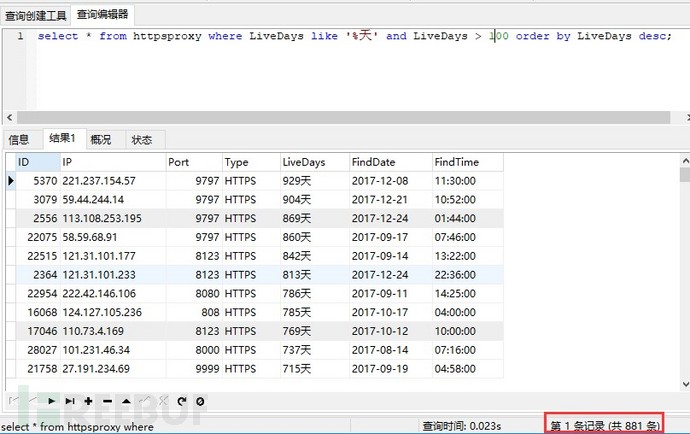Jump to last record button
Viewport: 690px width, 434px height.
click(x=70, y=401)
